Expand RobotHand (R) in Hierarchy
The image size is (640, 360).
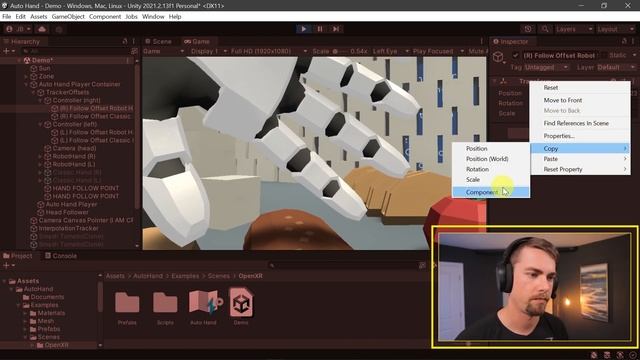40,156
